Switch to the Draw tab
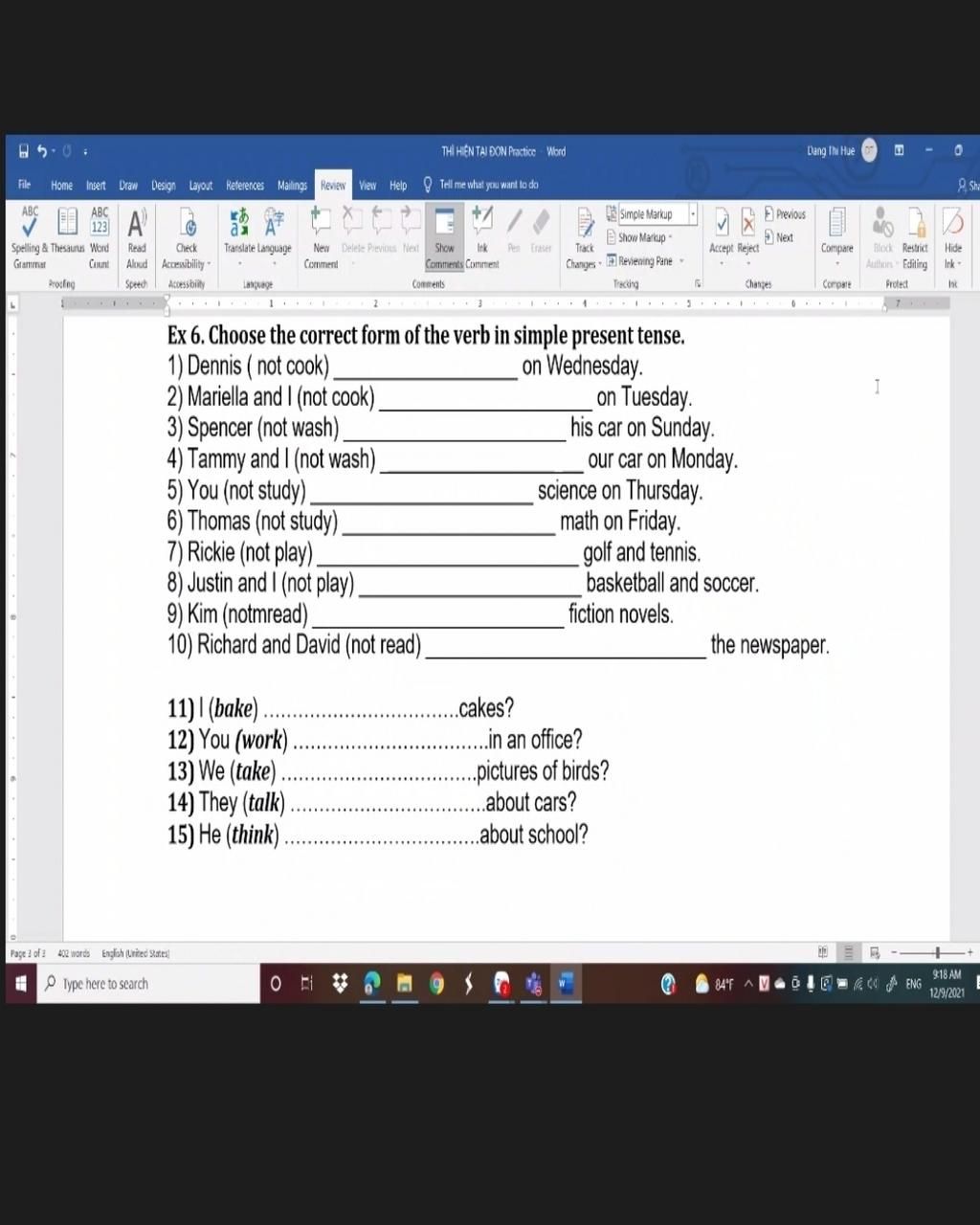This screenshot has width=980, height=1225. click(x=128, y=185)
